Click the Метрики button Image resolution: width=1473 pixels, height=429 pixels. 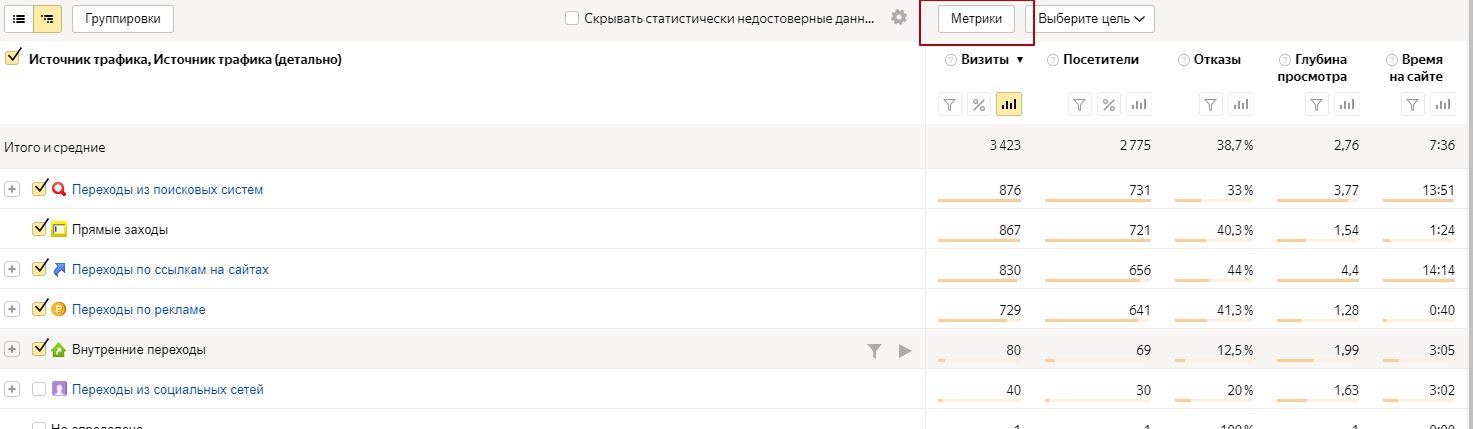pos(976,18)
